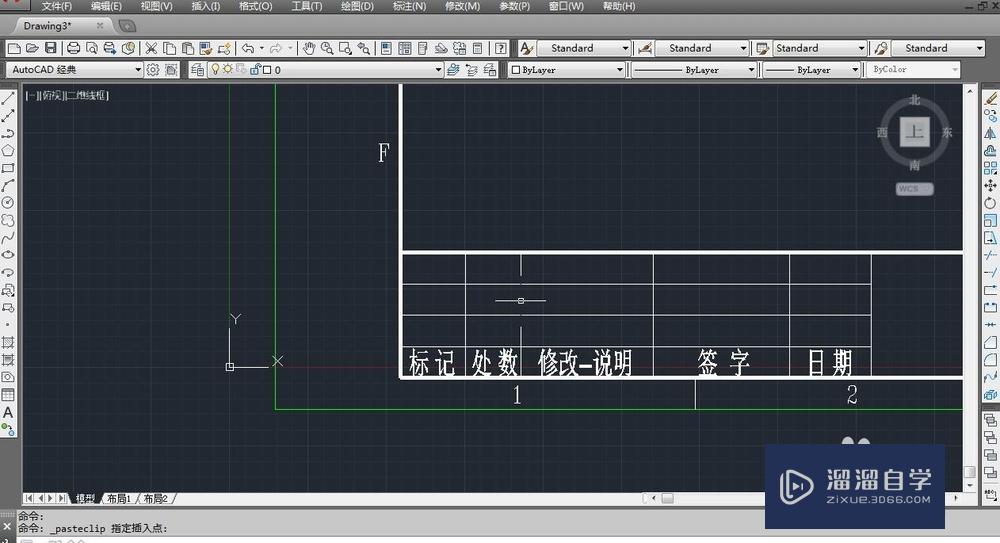Open the ByLayer linetype dropdown
1000x543 pixels.
tap(751, 70)
